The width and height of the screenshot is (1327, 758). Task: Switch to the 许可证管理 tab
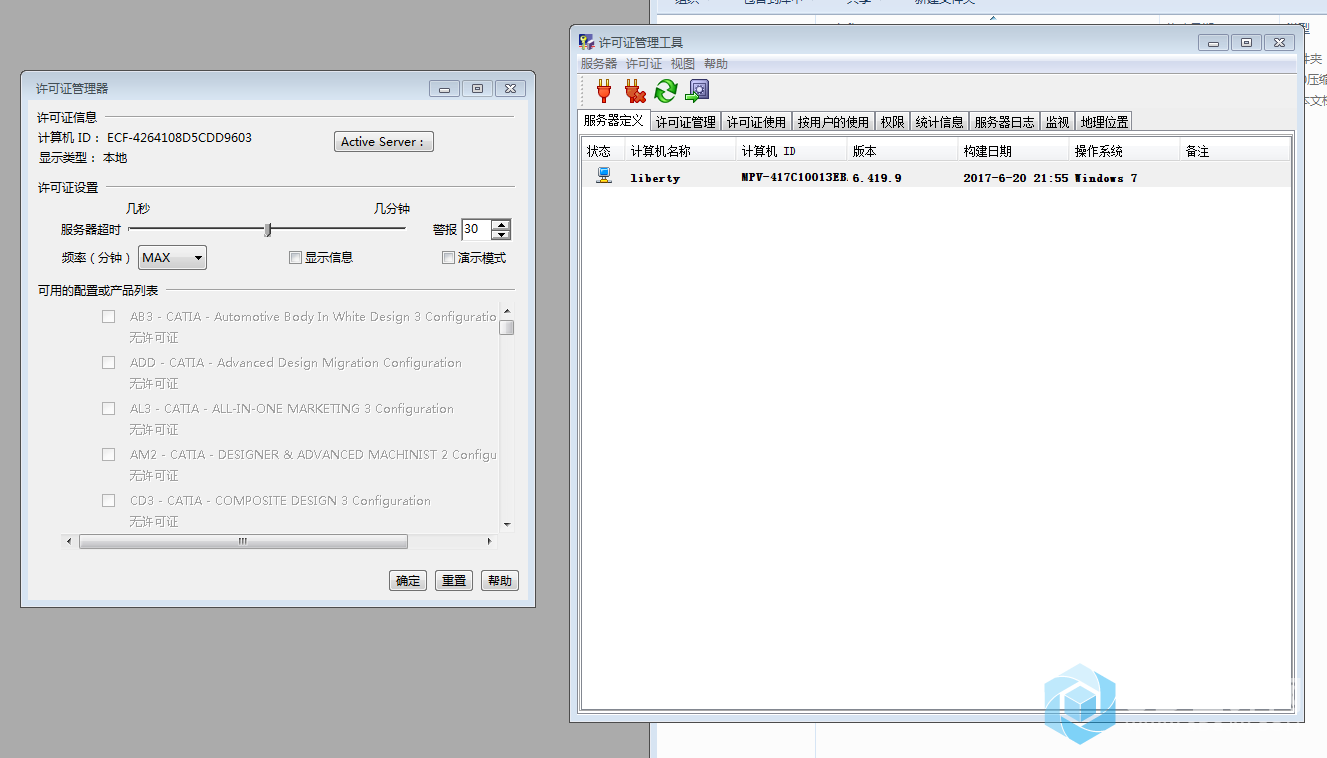click(686, 122)
